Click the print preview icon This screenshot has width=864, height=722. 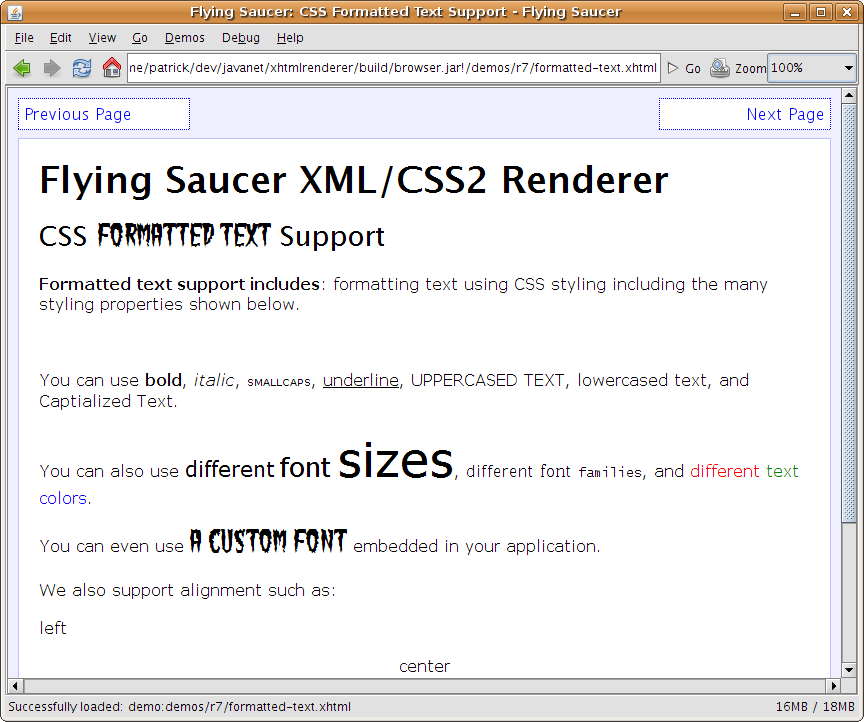(720, 68)
